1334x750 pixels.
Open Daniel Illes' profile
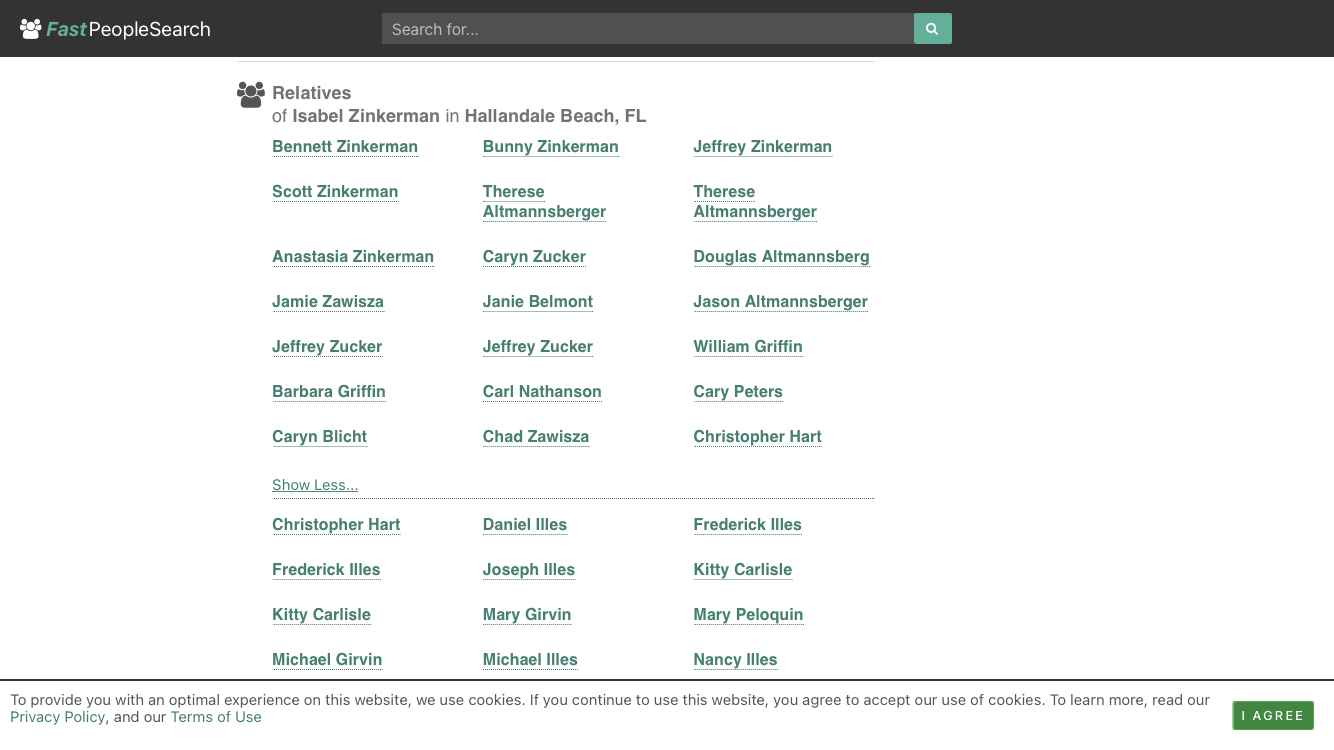[x=525, y=525]
